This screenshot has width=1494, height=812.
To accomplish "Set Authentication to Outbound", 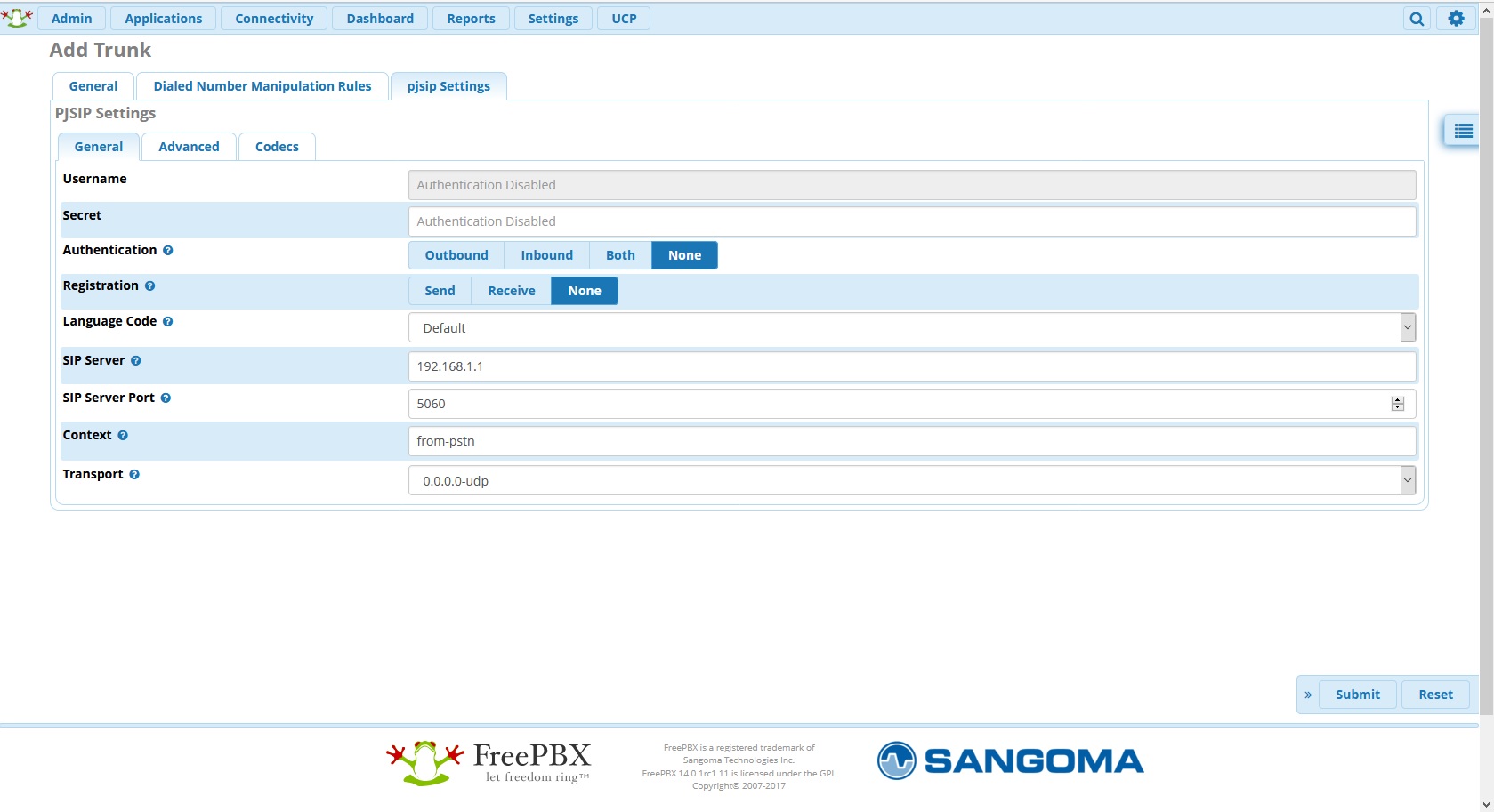I will click(x=456, y=255).
